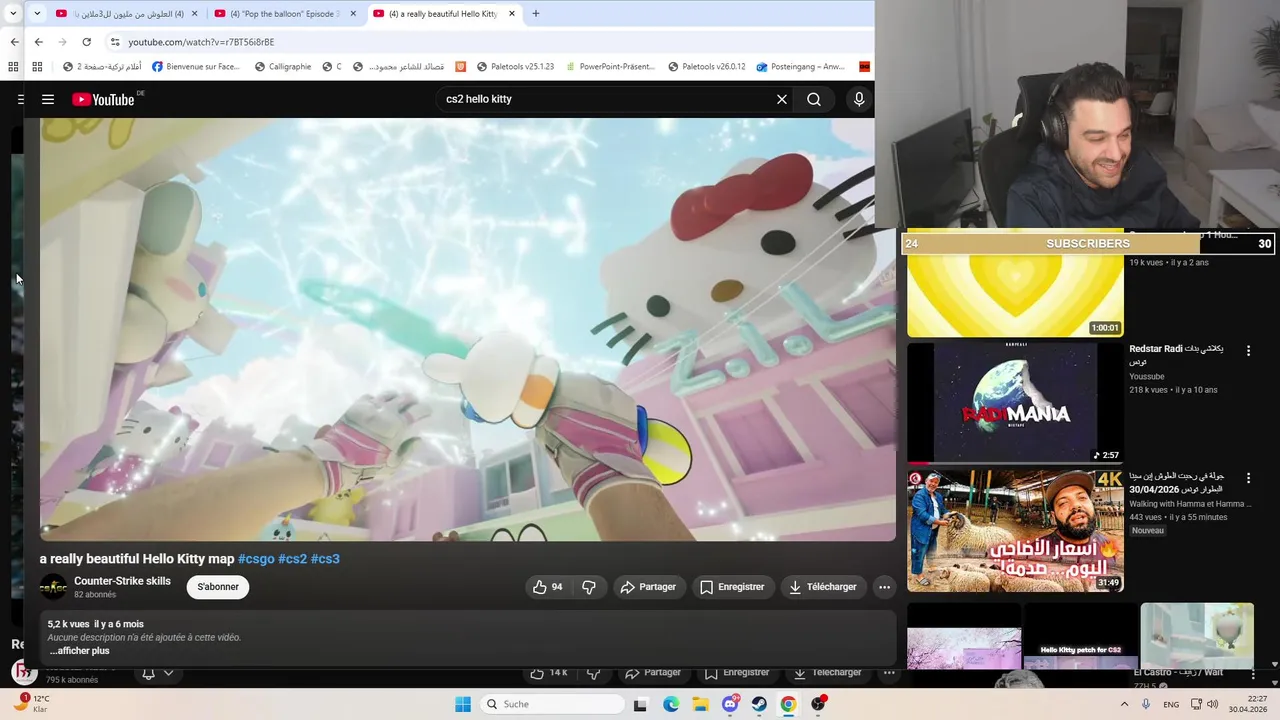This screenshot has width=1280, height=720.
Task: View site information icon in address bar
Action: (x=115, y=42)
